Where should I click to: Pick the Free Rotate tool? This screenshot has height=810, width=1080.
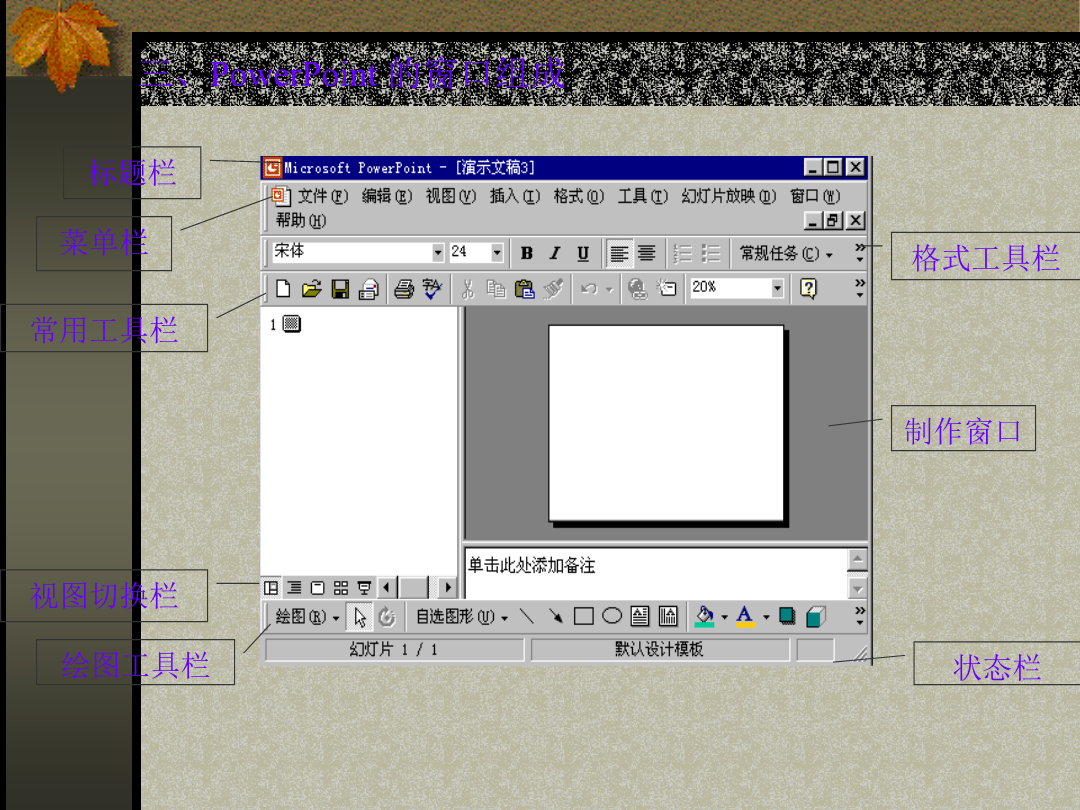(x=387, y=616)
